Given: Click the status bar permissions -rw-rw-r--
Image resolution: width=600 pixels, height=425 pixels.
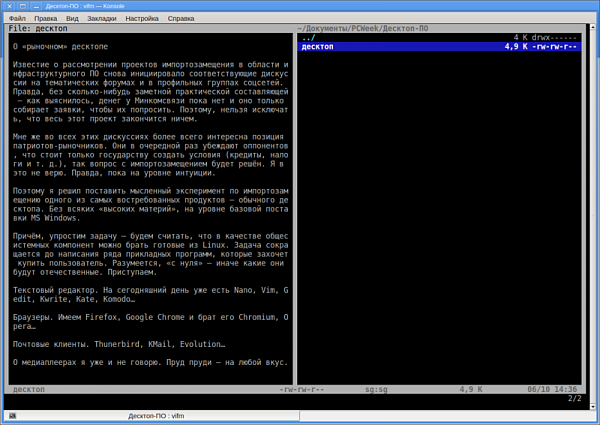Looking at the screenshot, I should click(x=302, y=389).
